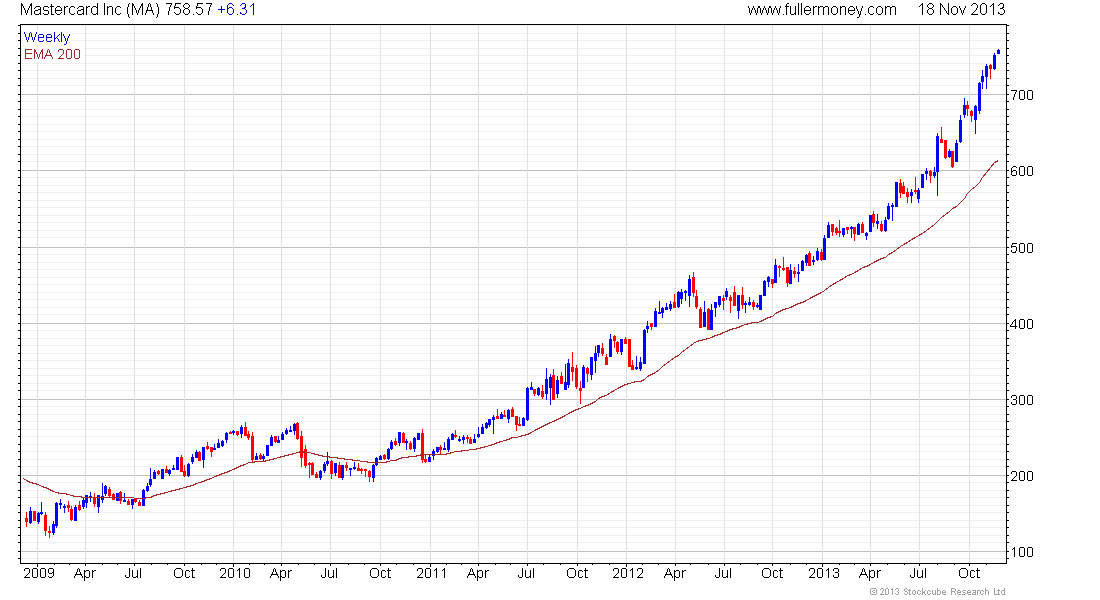This screenshot has height=600, width=1100.
Task: Click the 600 price axis label
Action: pos(1021,171)
